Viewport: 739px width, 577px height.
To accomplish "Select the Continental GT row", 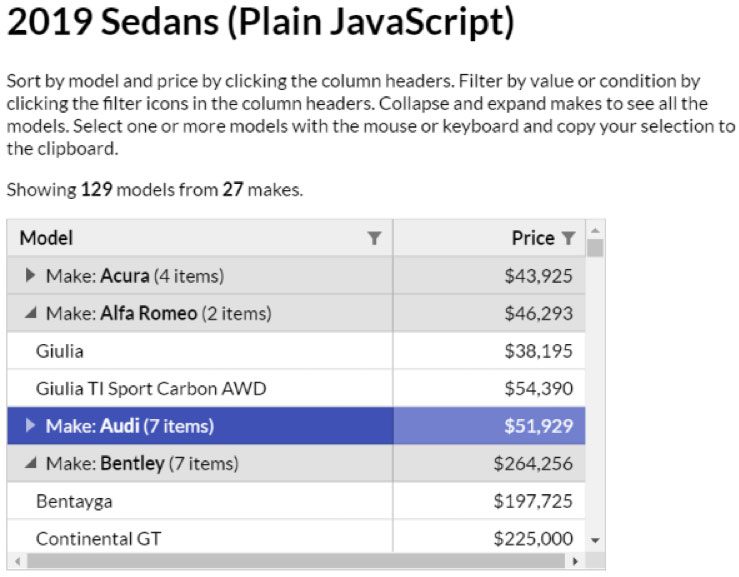I will [x=296, y=536].
